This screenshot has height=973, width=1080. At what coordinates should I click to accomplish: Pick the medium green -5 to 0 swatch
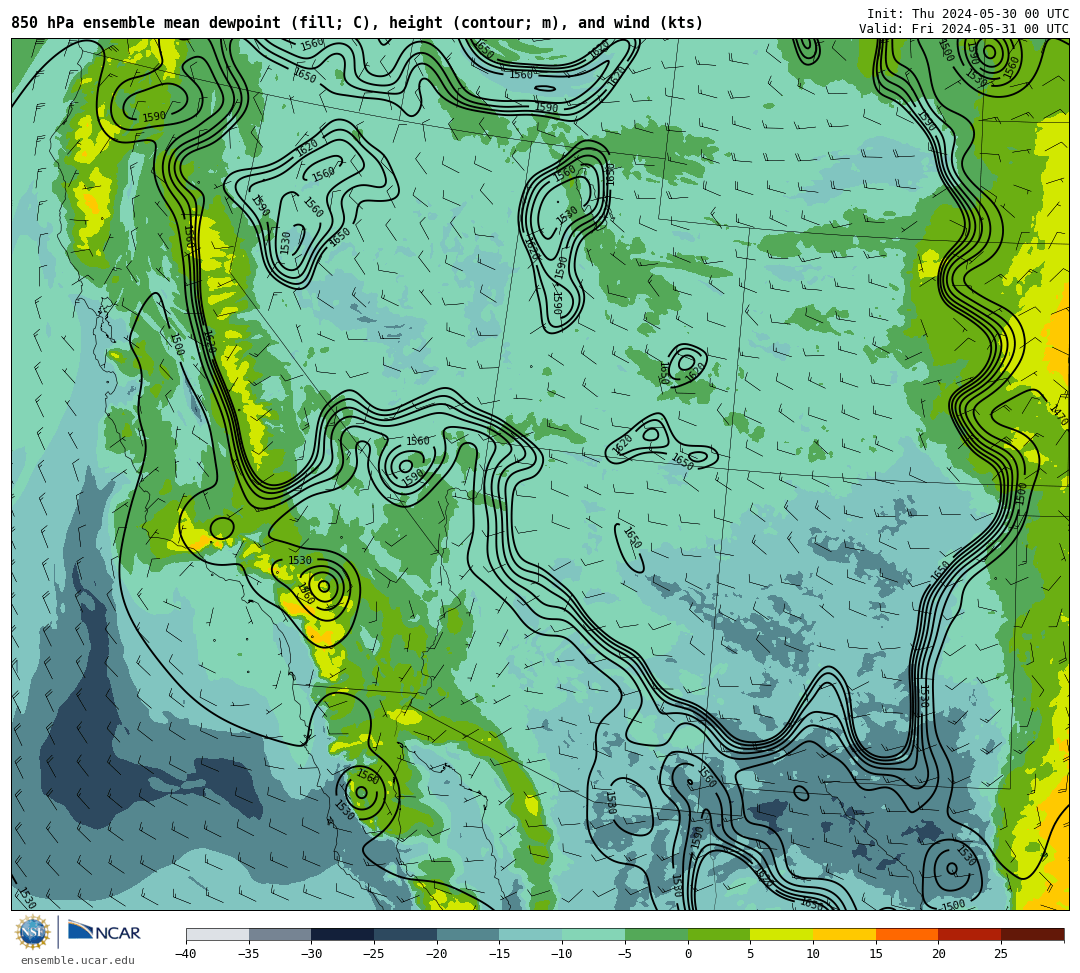[656, 934]
